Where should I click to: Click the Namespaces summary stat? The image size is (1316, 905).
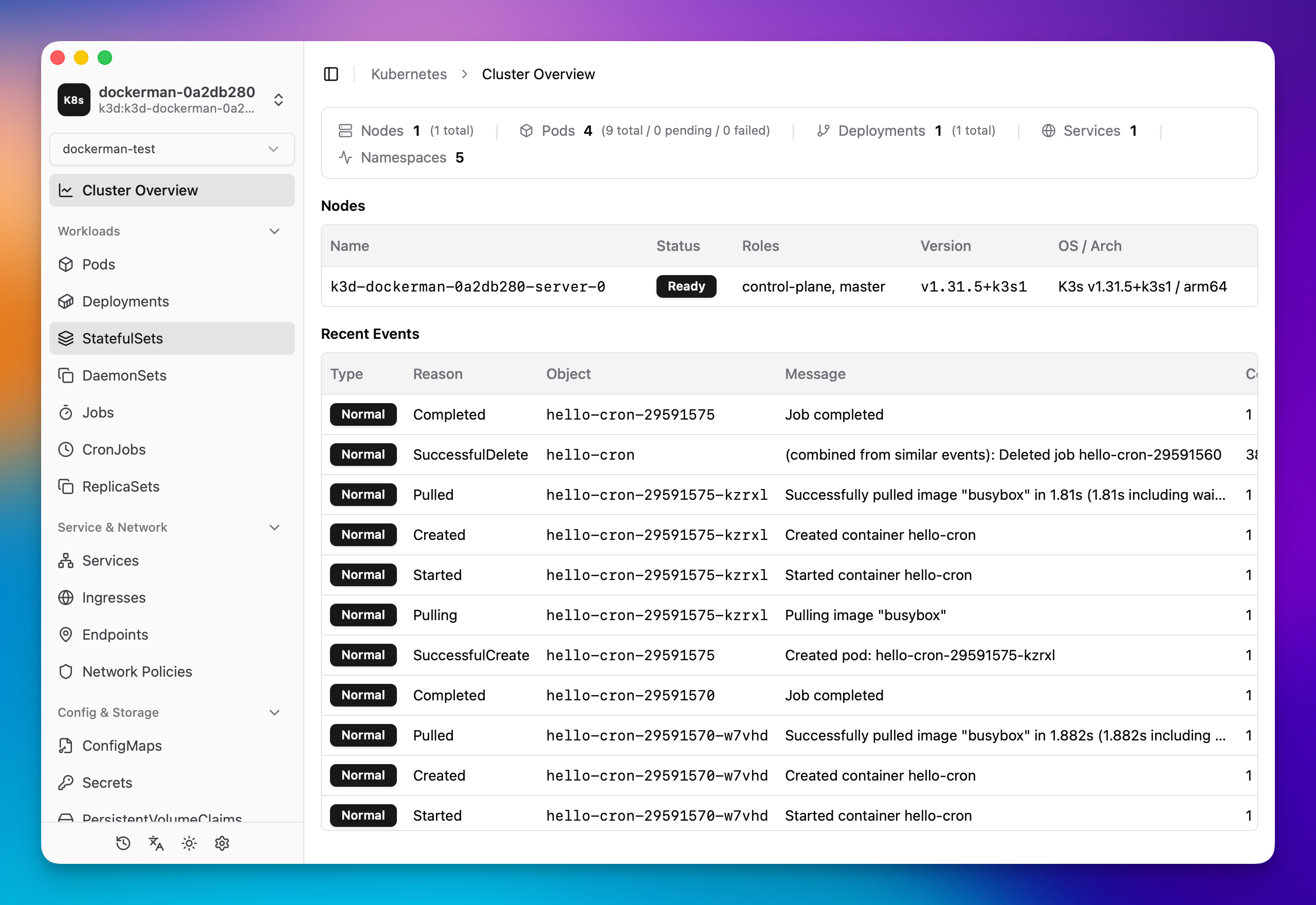tap(401, 158)
